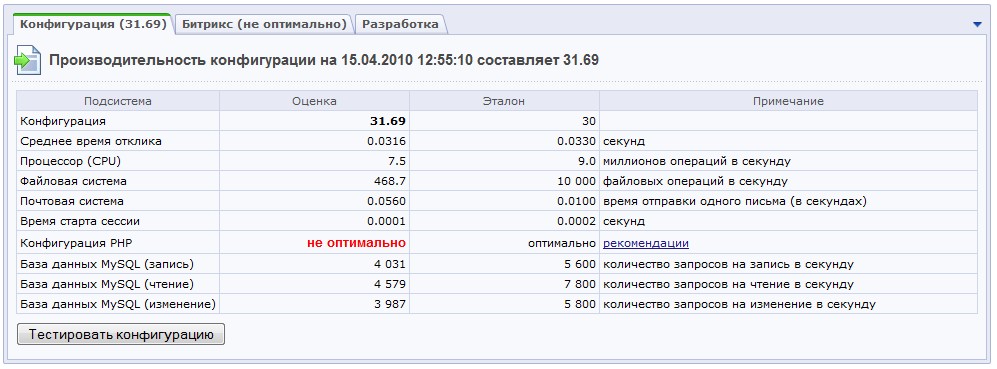997x369 pixels.
Task: Switch to the Конфигурация (31.69) tab
Action: (x=93, y=24)
